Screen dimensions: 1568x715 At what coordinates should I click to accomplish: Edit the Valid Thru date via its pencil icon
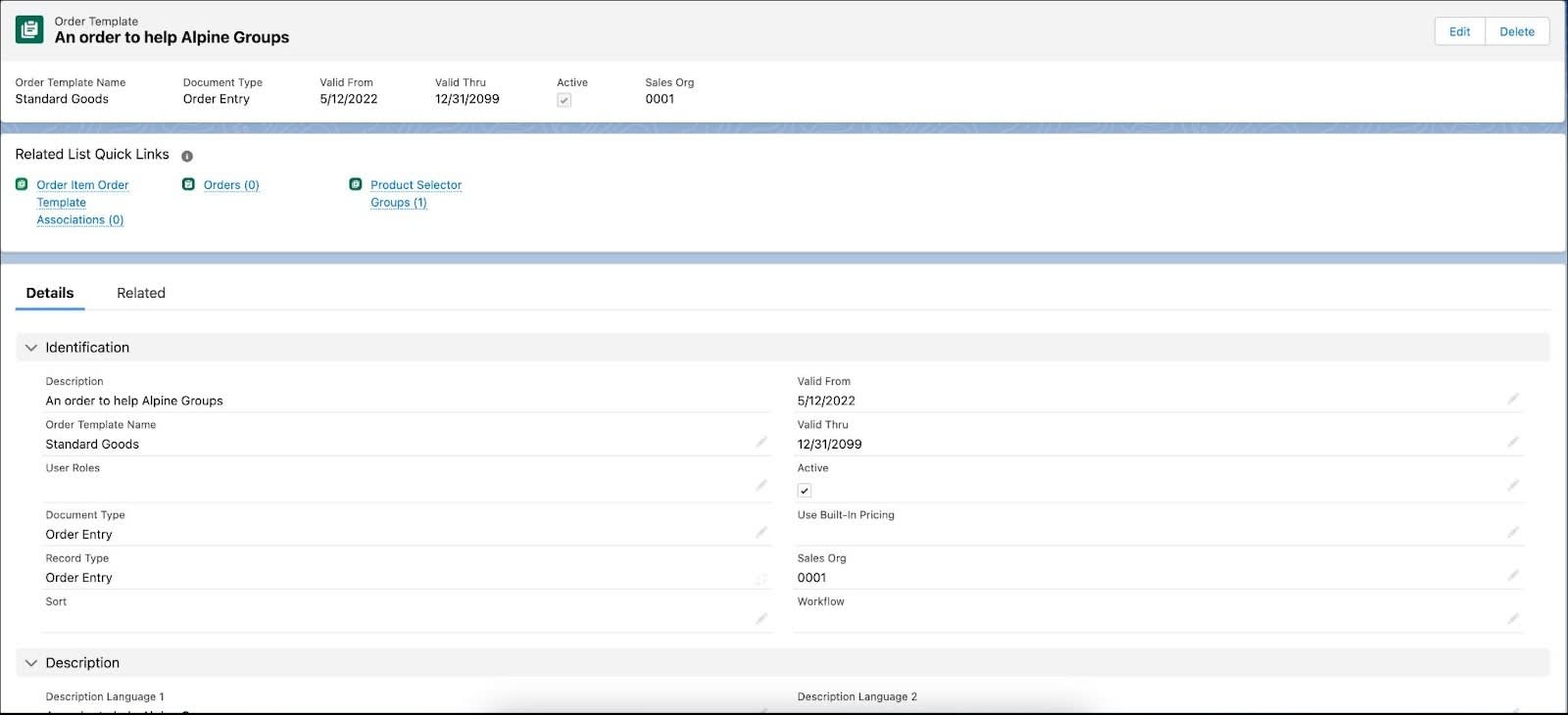[1513, 442]
